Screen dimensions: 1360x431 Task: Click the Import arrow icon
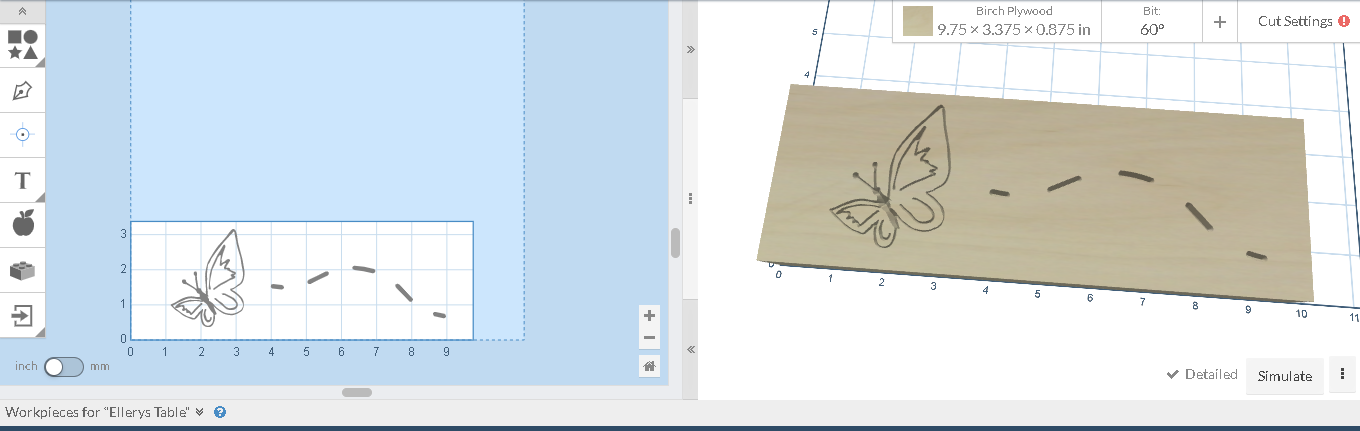[23, 316]
